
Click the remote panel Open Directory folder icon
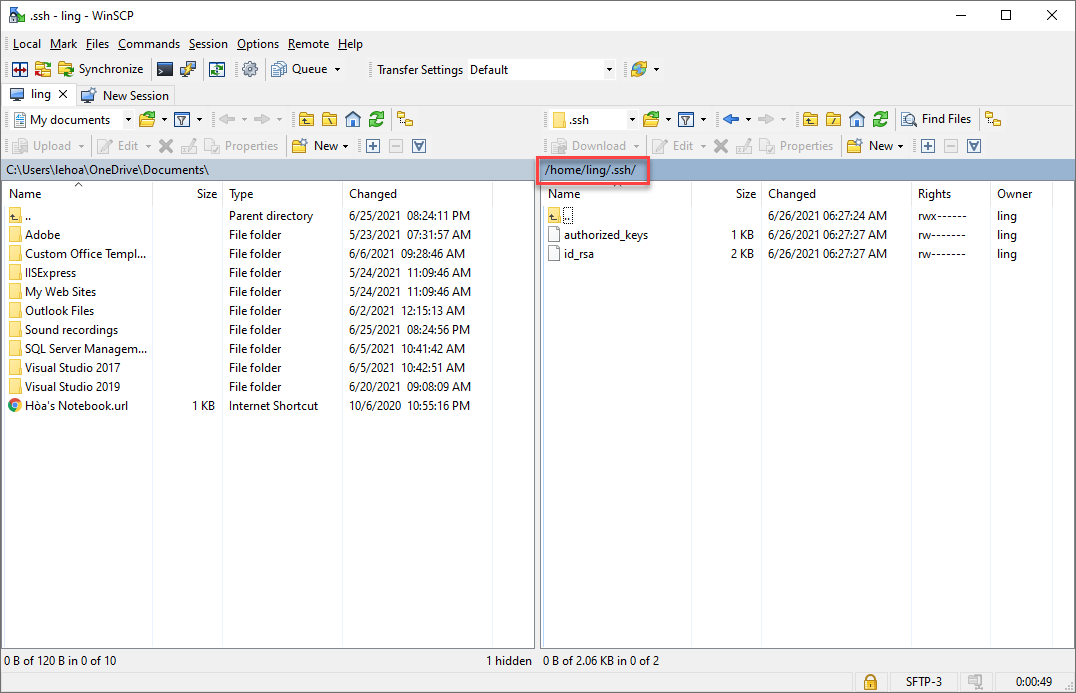pyautogui.click(x=651, y=119)
